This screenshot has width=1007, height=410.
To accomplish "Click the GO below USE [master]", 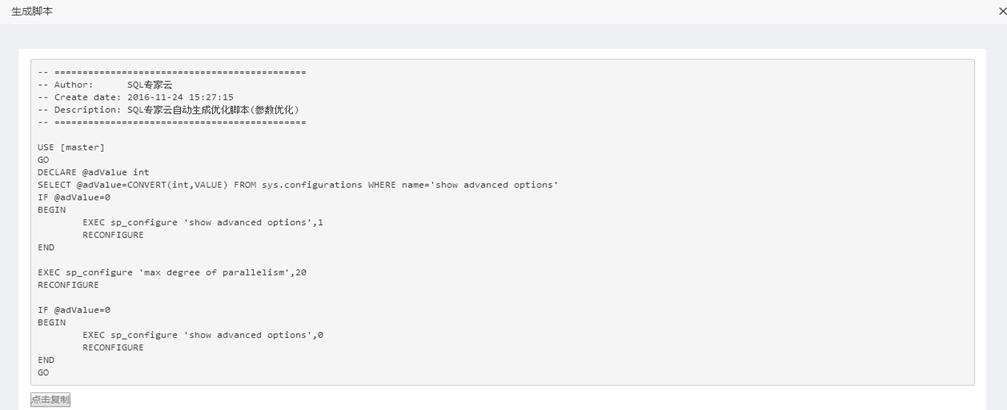I will tap(43, 160).
